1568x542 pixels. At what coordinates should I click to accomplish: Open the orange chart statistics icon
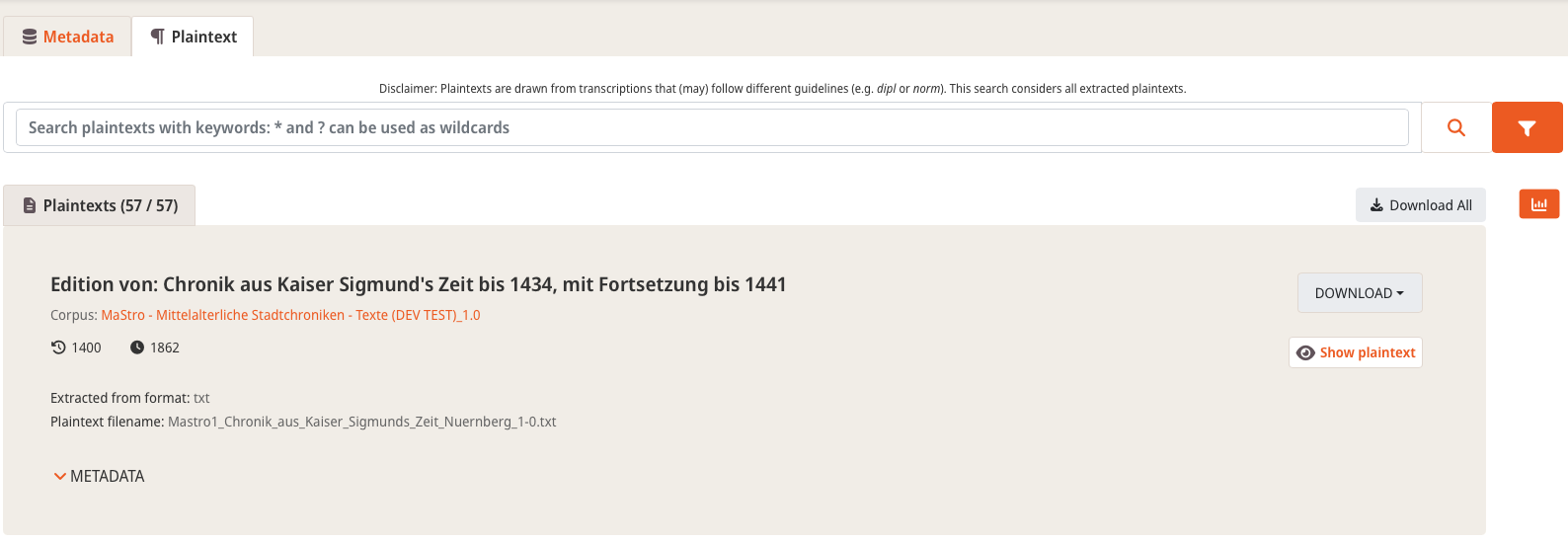click(x=1539, y=204)
